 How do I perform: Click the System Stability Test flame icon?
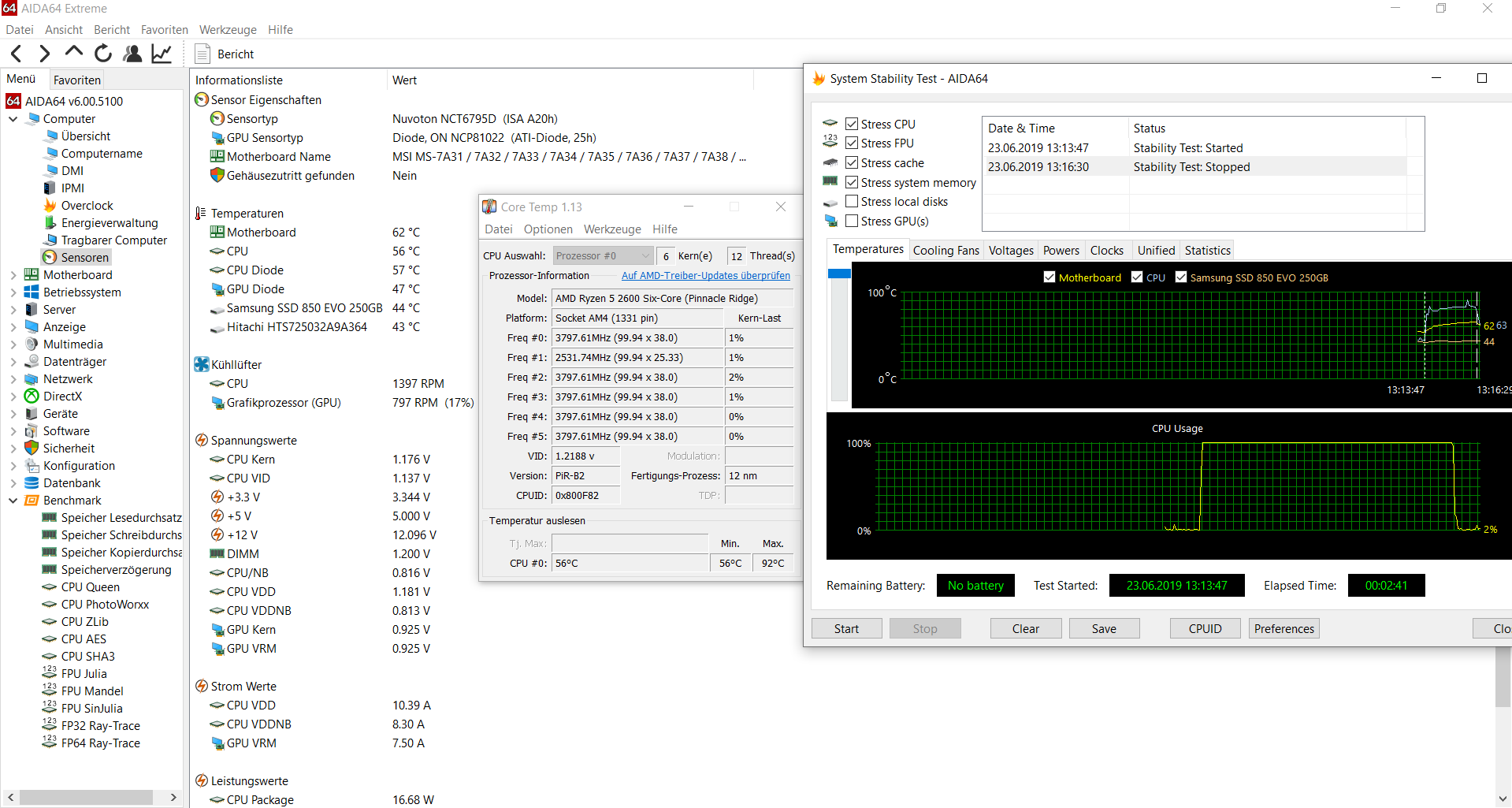tap(819, 78)
